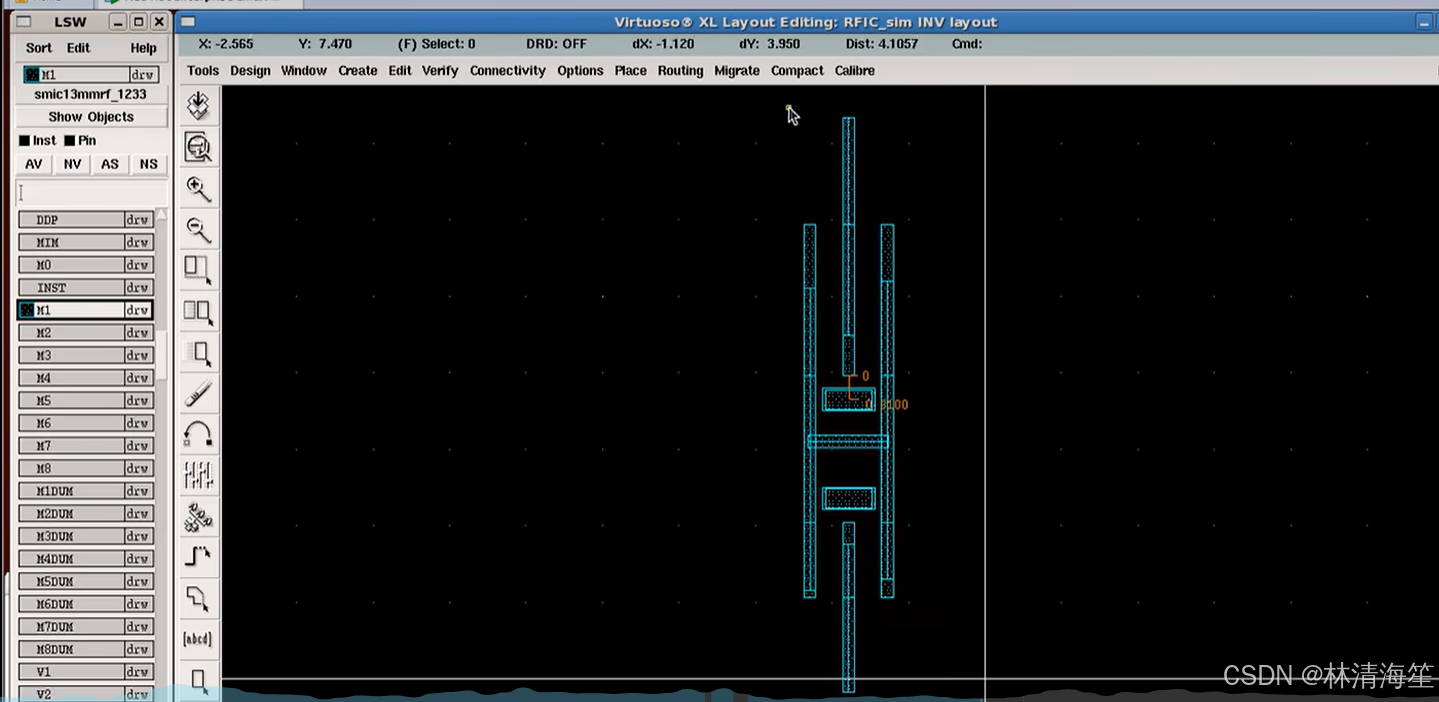The image size is (1439, 702).
Task: Select the MIM layer row
Action: pos(86,243)
